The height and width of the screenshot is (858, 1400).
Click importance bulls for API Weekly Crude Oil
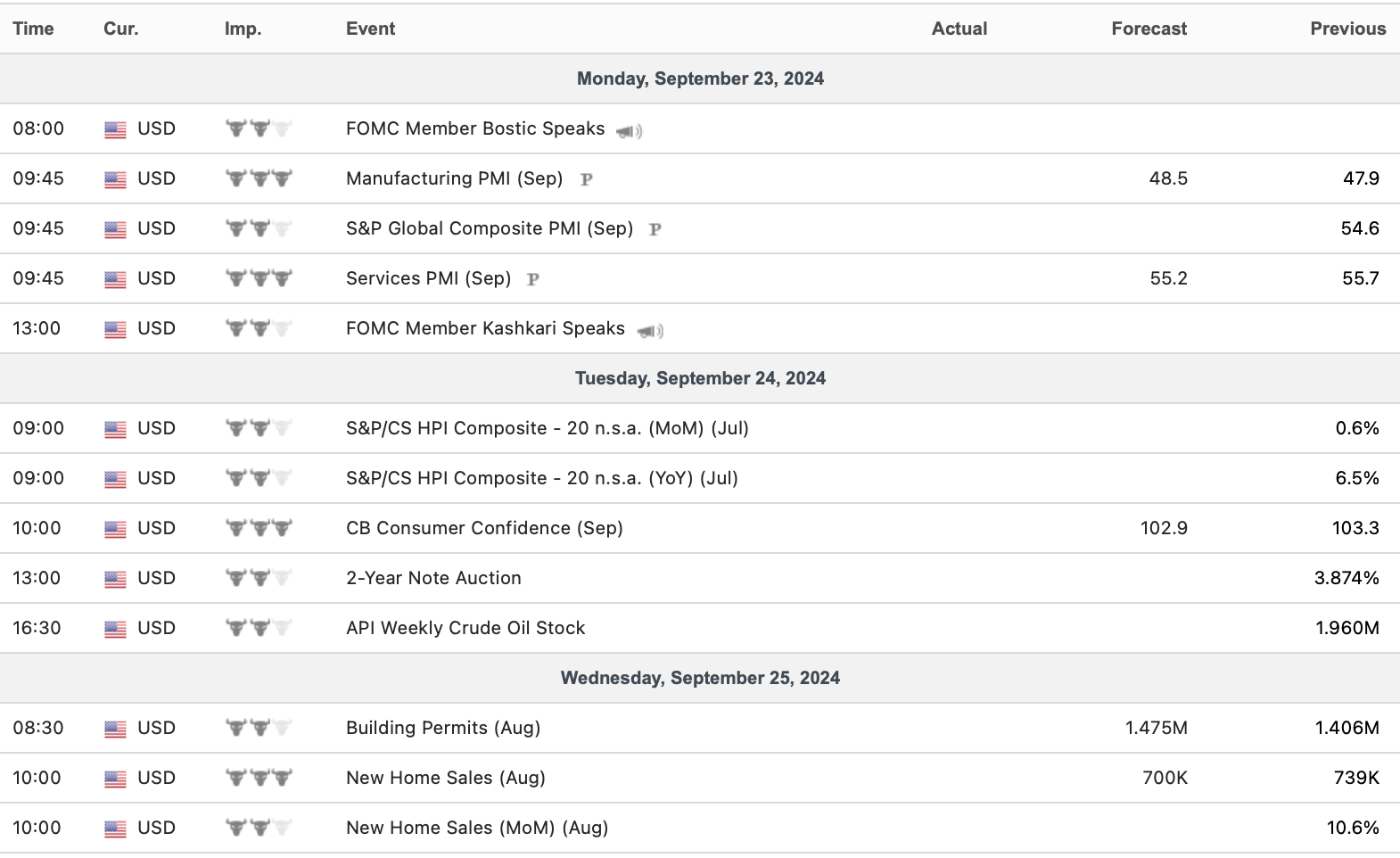pos(259,628)
